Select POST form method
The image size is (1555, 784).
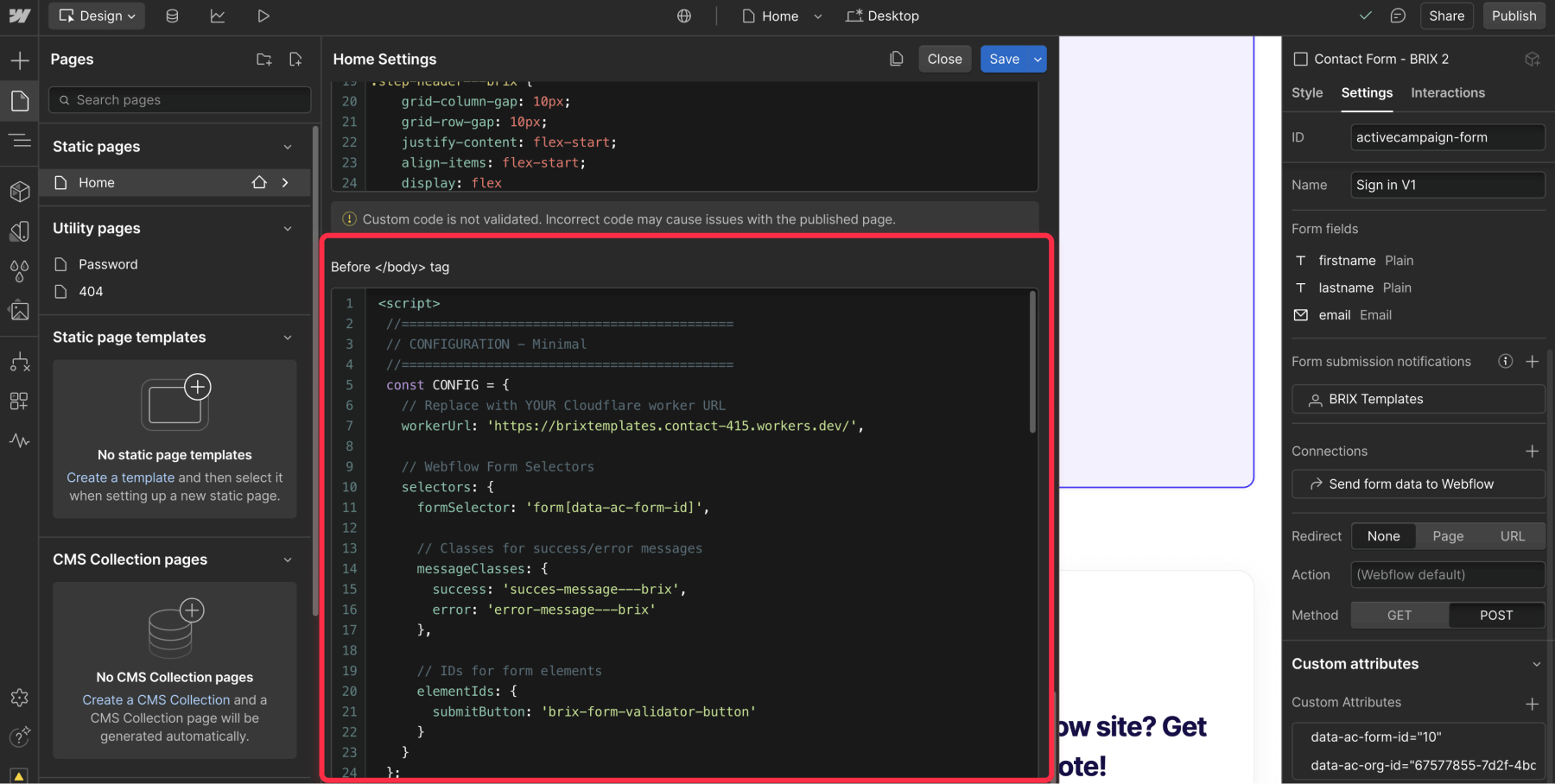point(1496,615)
